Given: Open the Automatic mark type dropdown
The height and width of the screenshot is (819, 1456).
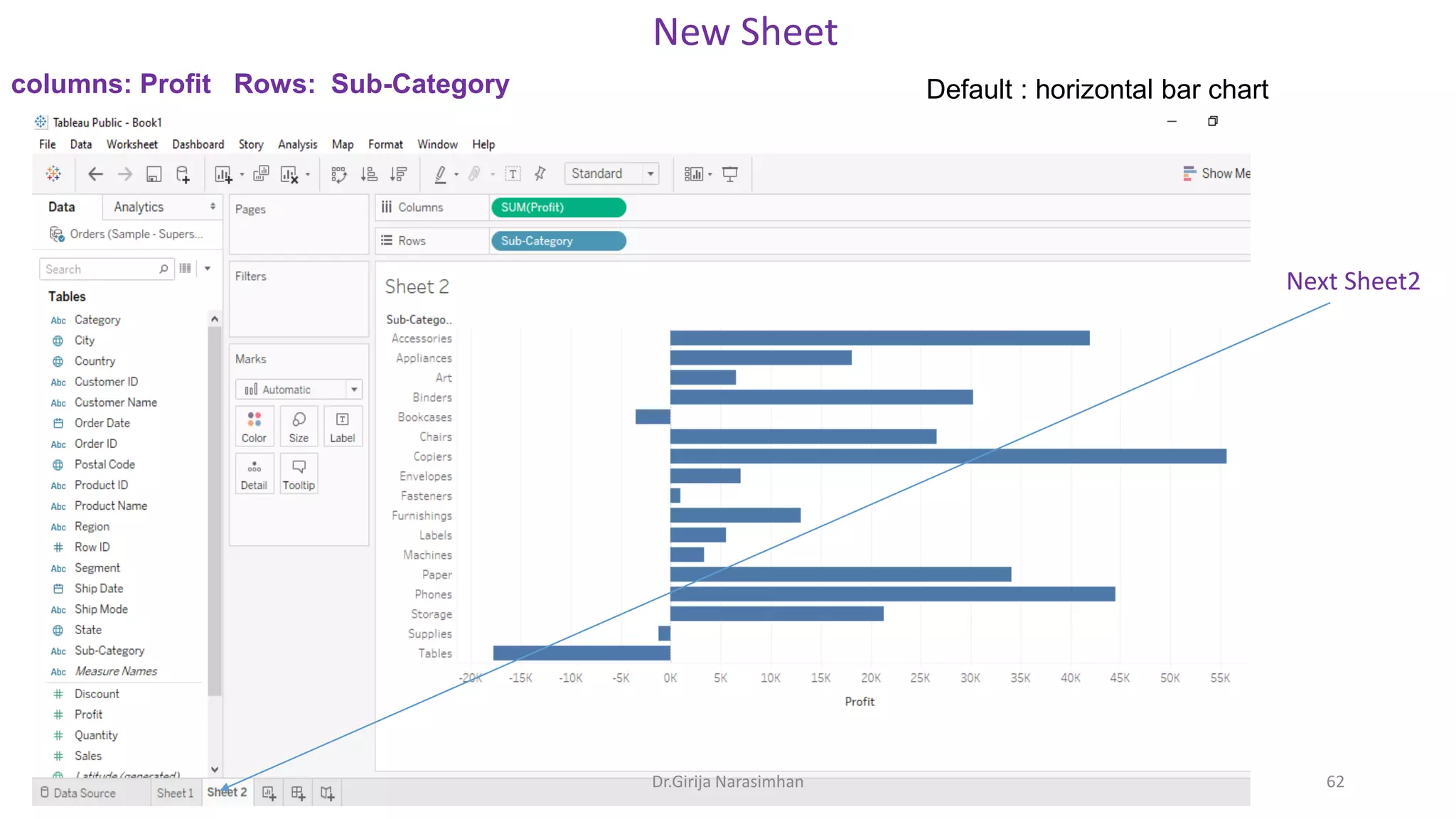Looking at the screenshot, I should [x=299, y=390].
